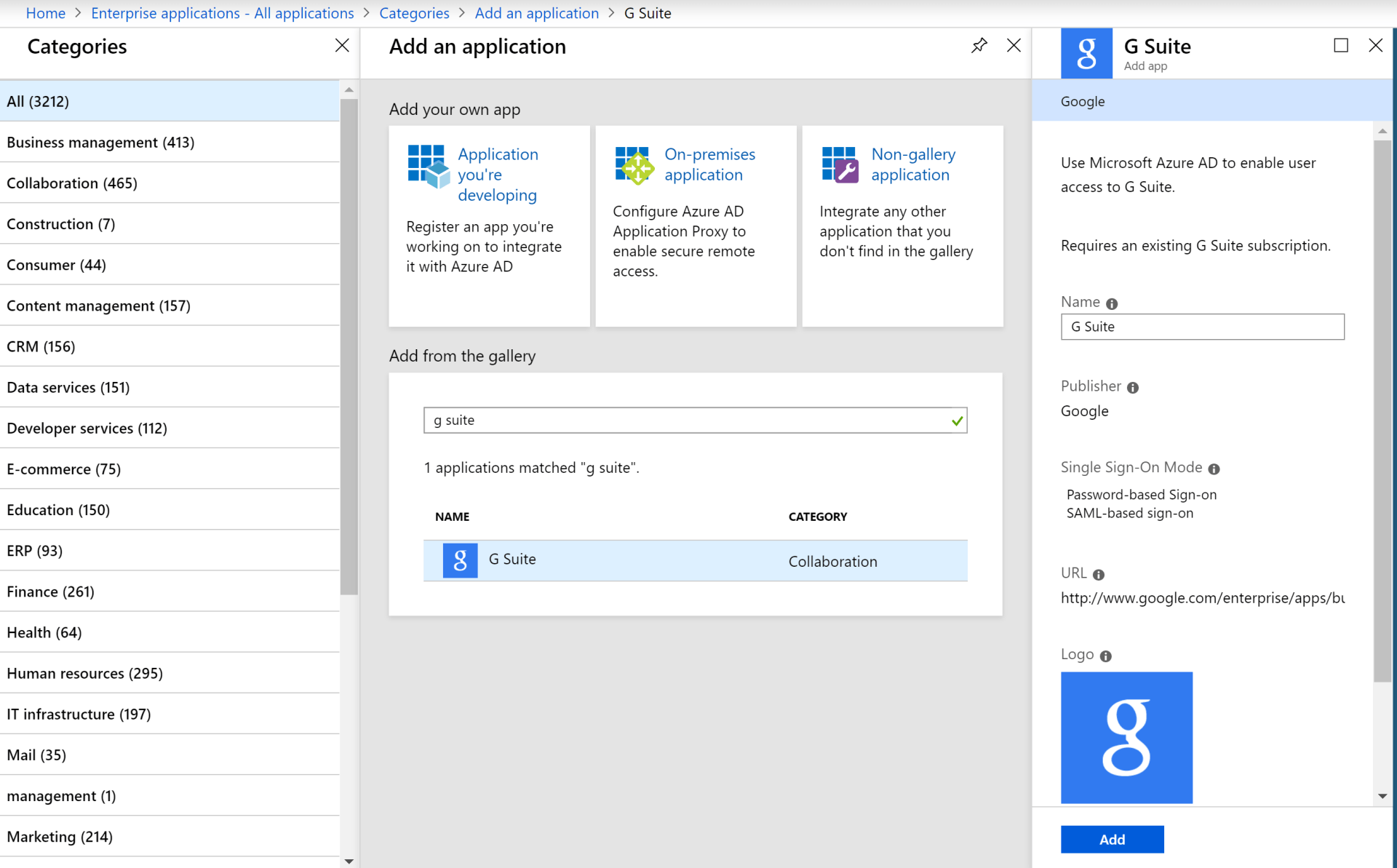Click the Single Sign-On Mode info icon
The image size is (1397, 868).
[x=1214, y=469]
